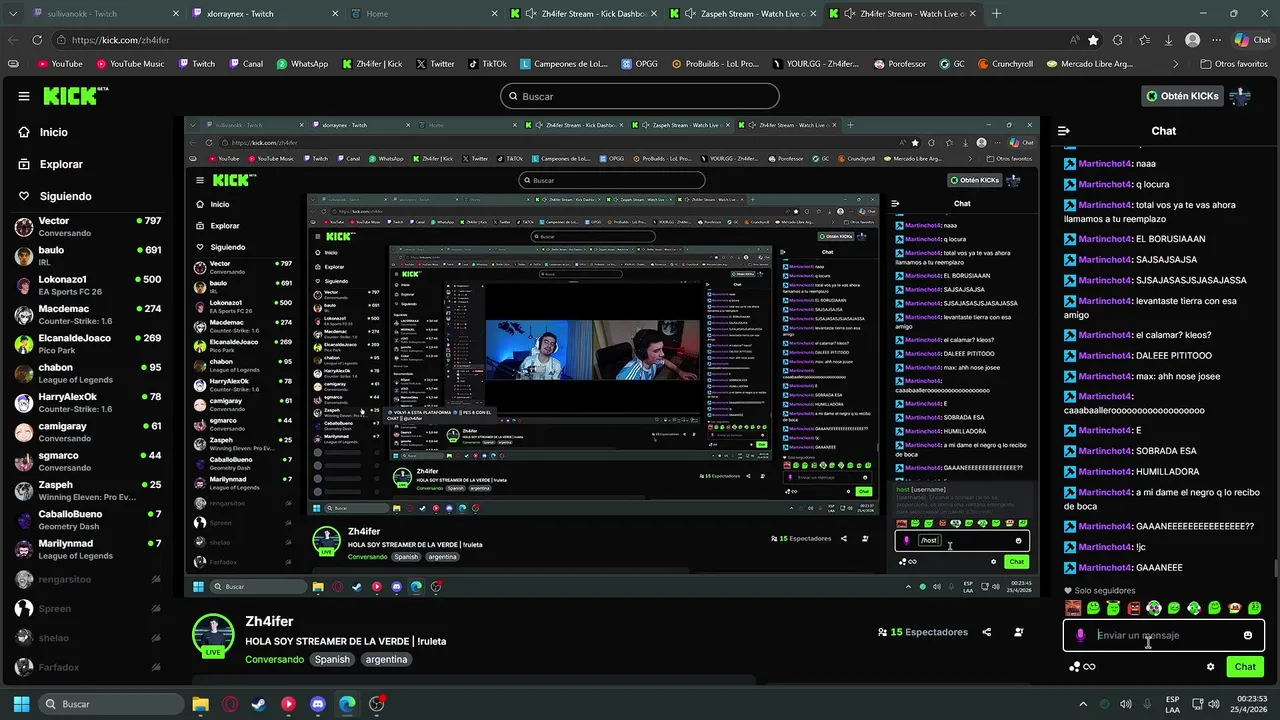Mute the Zaspeh Stream tab audio icon
The height and width of the screenshot is (720, 1280).
pos(689,14)
